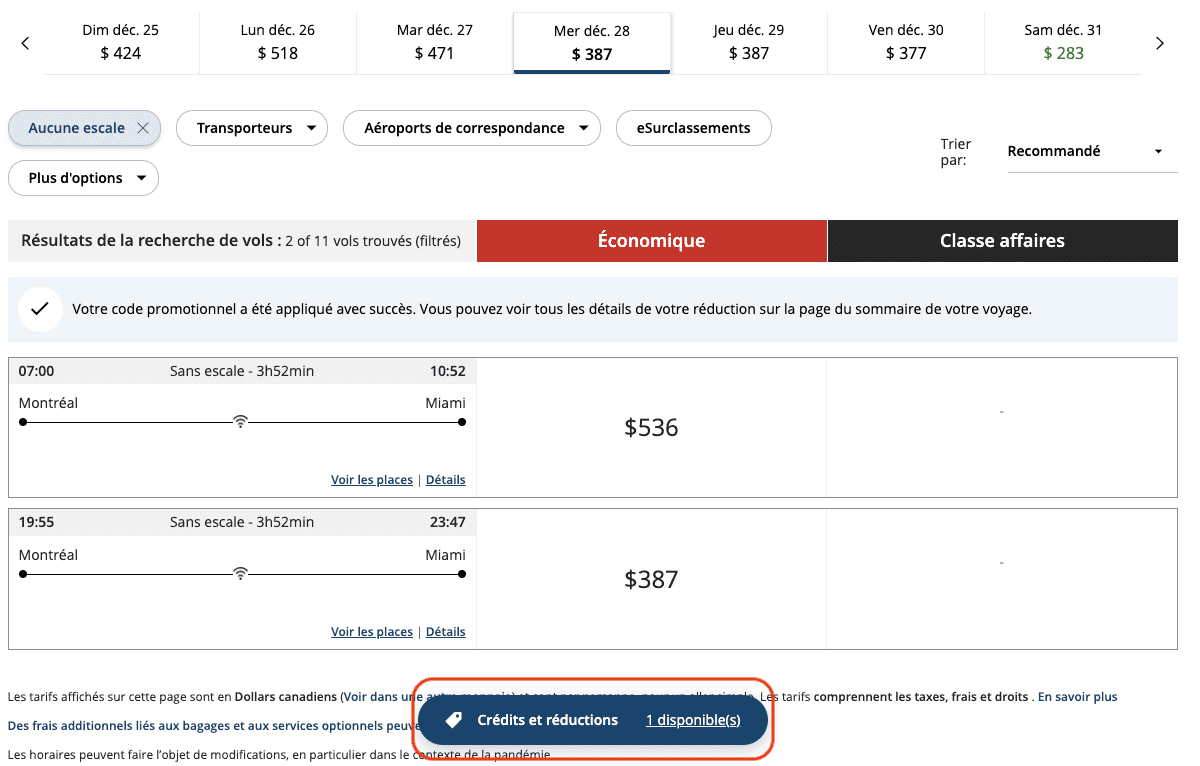Screen dimensions: 1200x766
Task: Switch to the Classe affaires tab
Action: pos(1002,240)
